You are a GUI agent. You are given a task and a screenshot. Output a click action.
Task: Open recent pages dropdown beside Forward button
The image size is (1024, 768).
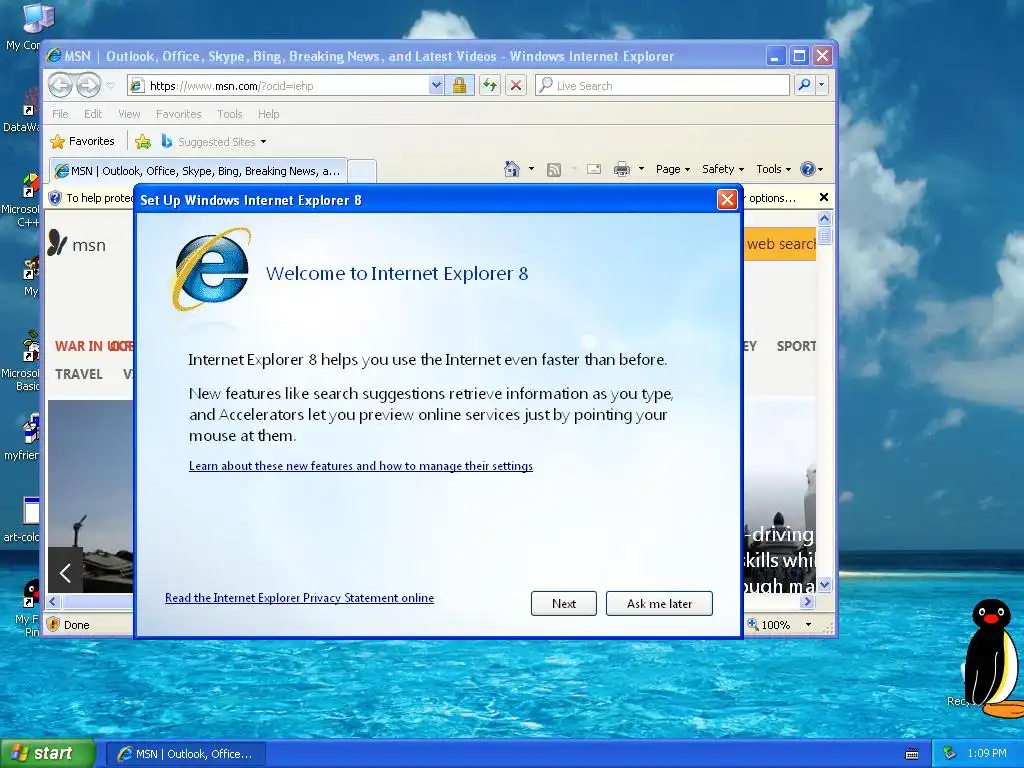[110, 86]
